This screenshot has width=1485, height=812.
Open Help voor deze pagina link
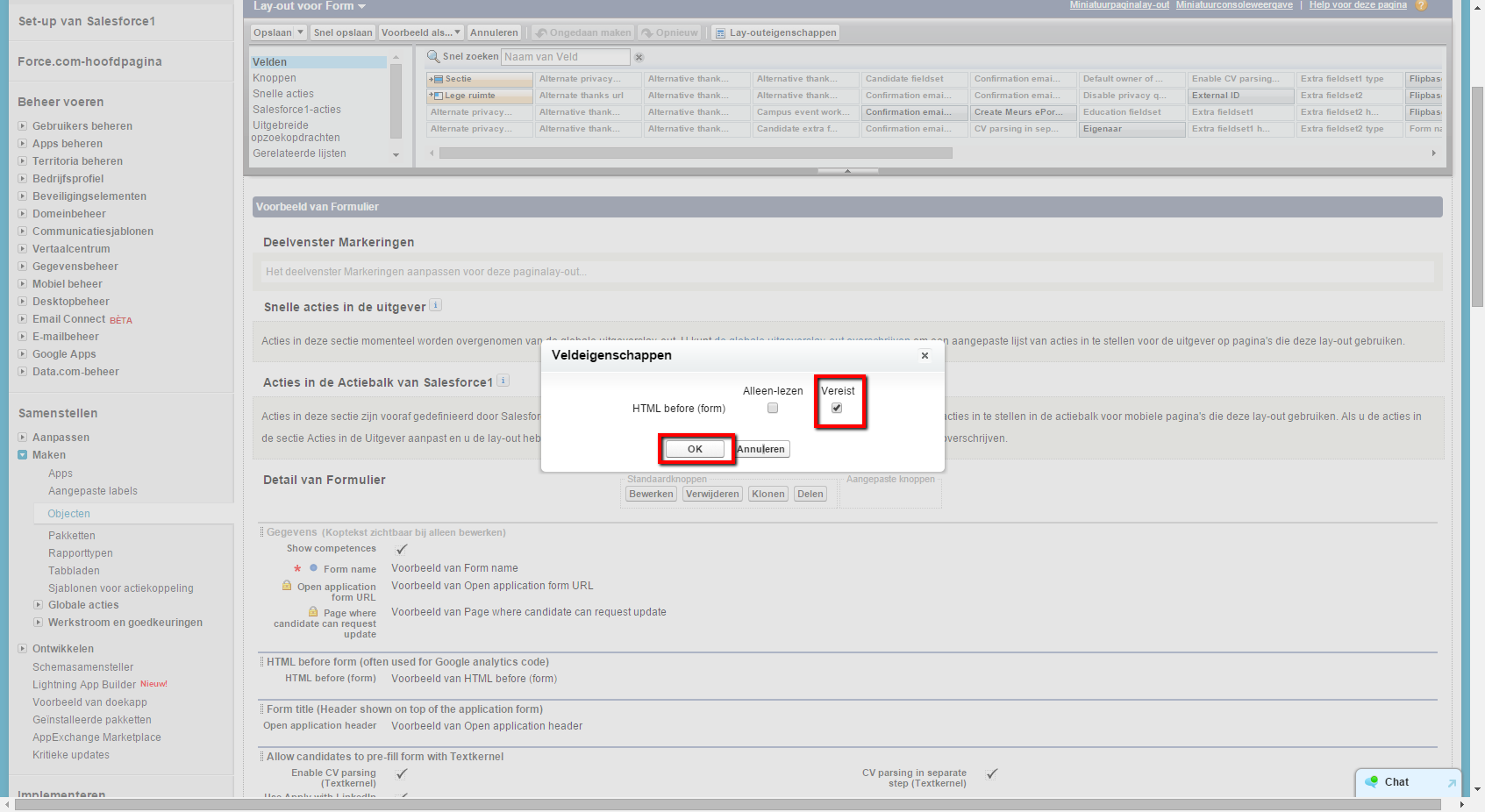click(1358, 5)
